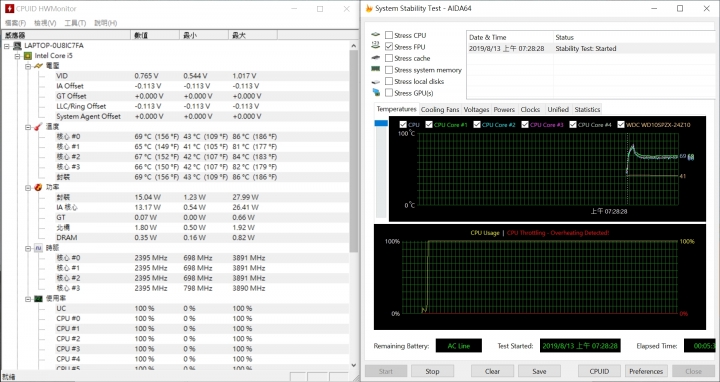Collapse the LAPTOP-0U8IC7FA tree node
This screenshot has width=720, height=382.
(7, 46)
